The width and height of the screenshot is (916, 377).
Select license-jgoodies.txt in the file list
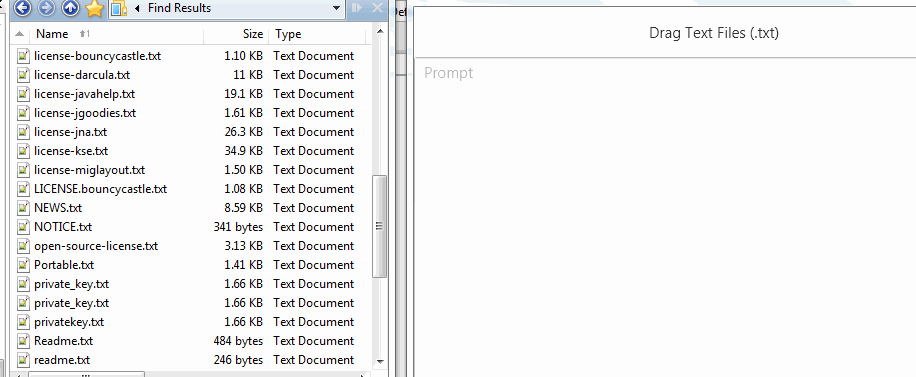point(85,113)
